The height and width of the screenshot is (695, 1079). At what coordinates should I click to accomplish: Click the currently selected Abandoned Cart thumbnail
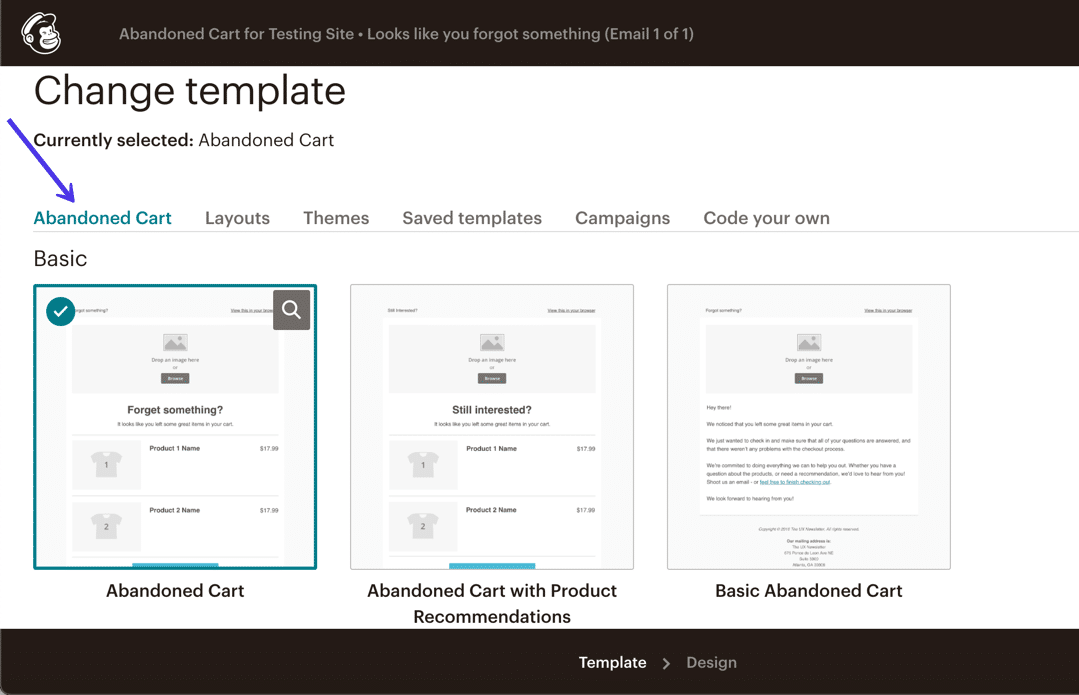175,430
